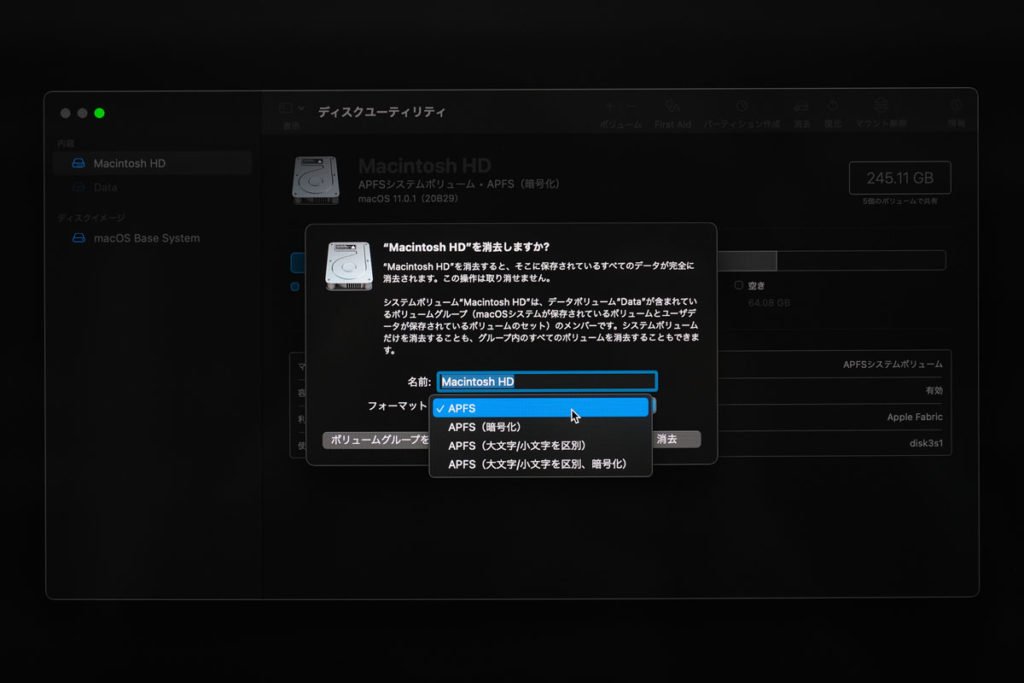Click the hard disk icon in the erase dialog

(x=349, y=266)
